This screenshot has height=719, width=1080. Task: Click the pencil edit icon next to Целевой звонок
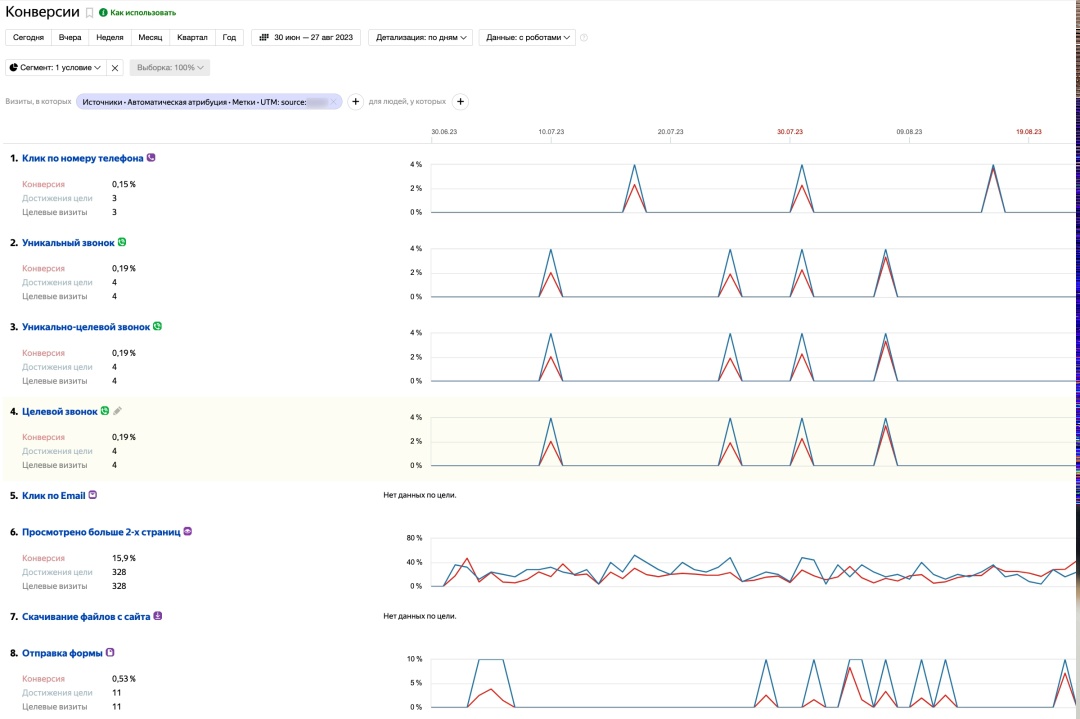pyautogui.click(x=117, y=411)
